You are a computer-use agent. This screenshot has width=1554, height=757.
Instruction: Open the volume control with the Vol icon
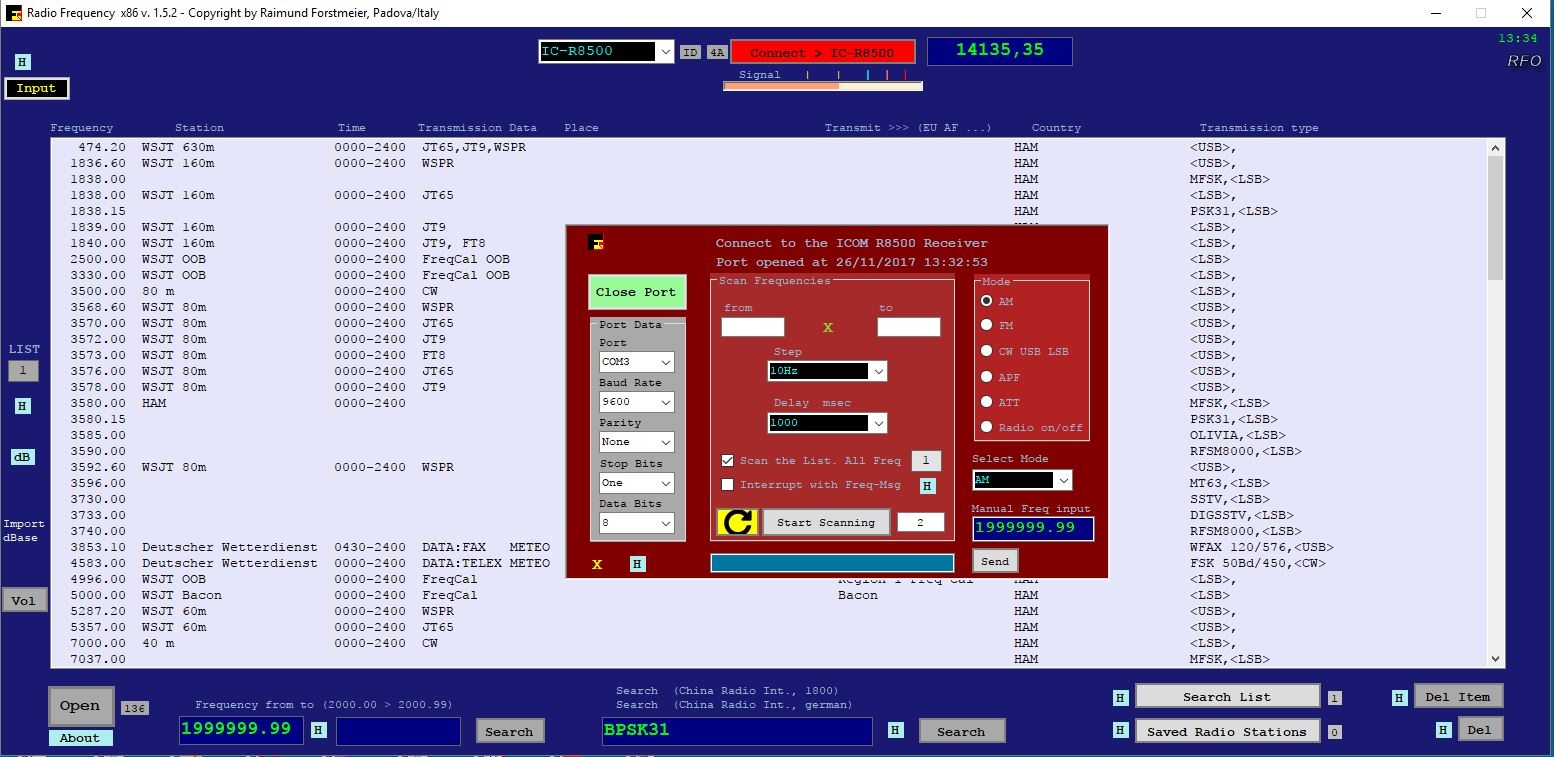pos(24,600)
